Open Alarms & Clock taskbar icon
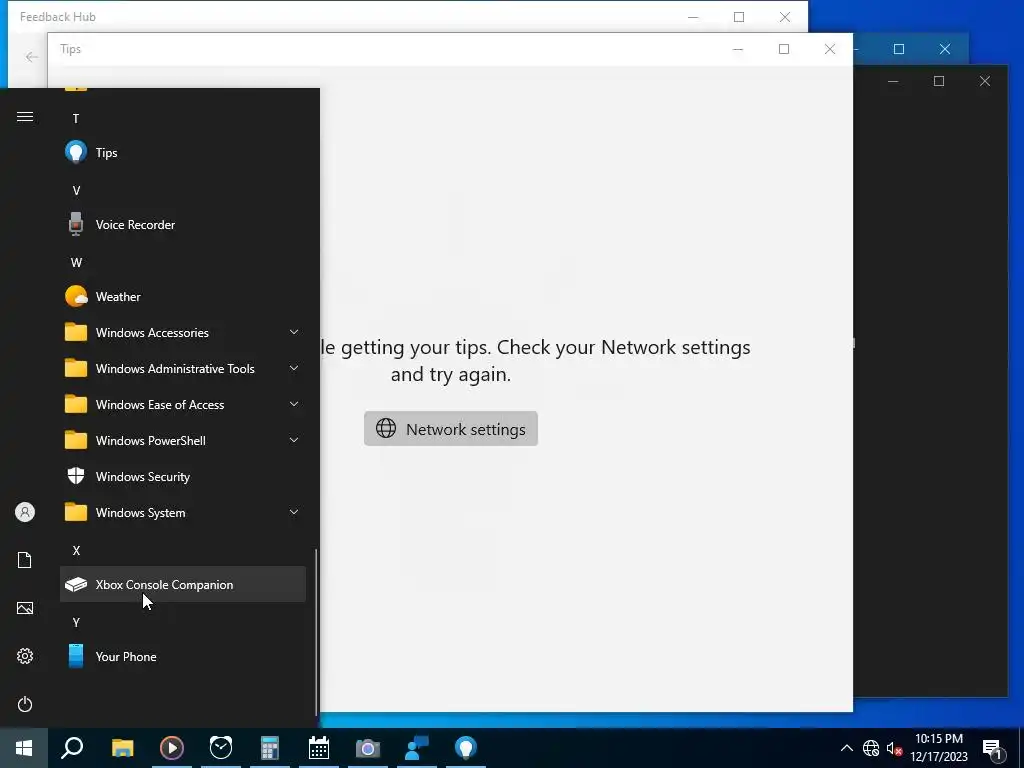This screenshot has width=1024, height=768. 221,748
